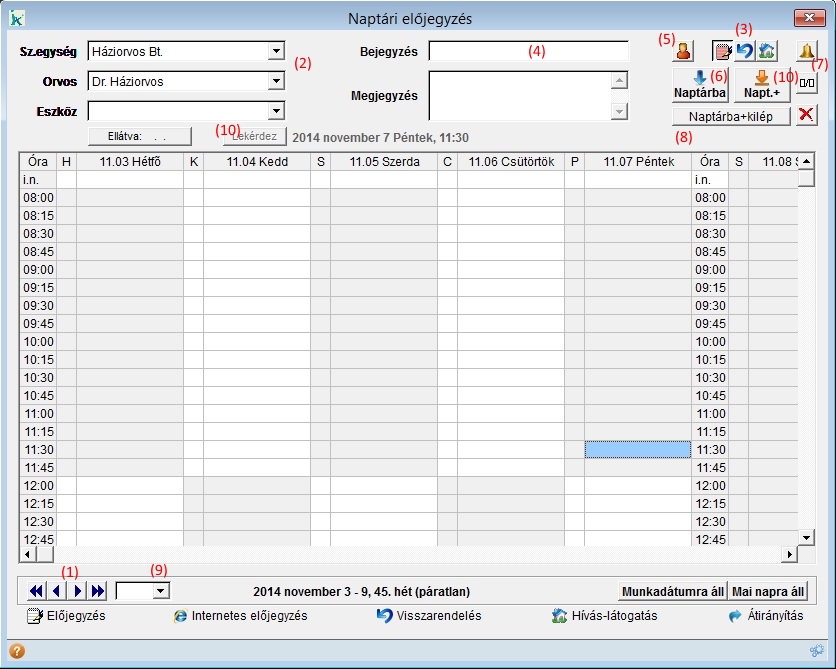This screenshot has width=836, height=669.
Task: Click the red X delete icon
Action: [806, 117]
